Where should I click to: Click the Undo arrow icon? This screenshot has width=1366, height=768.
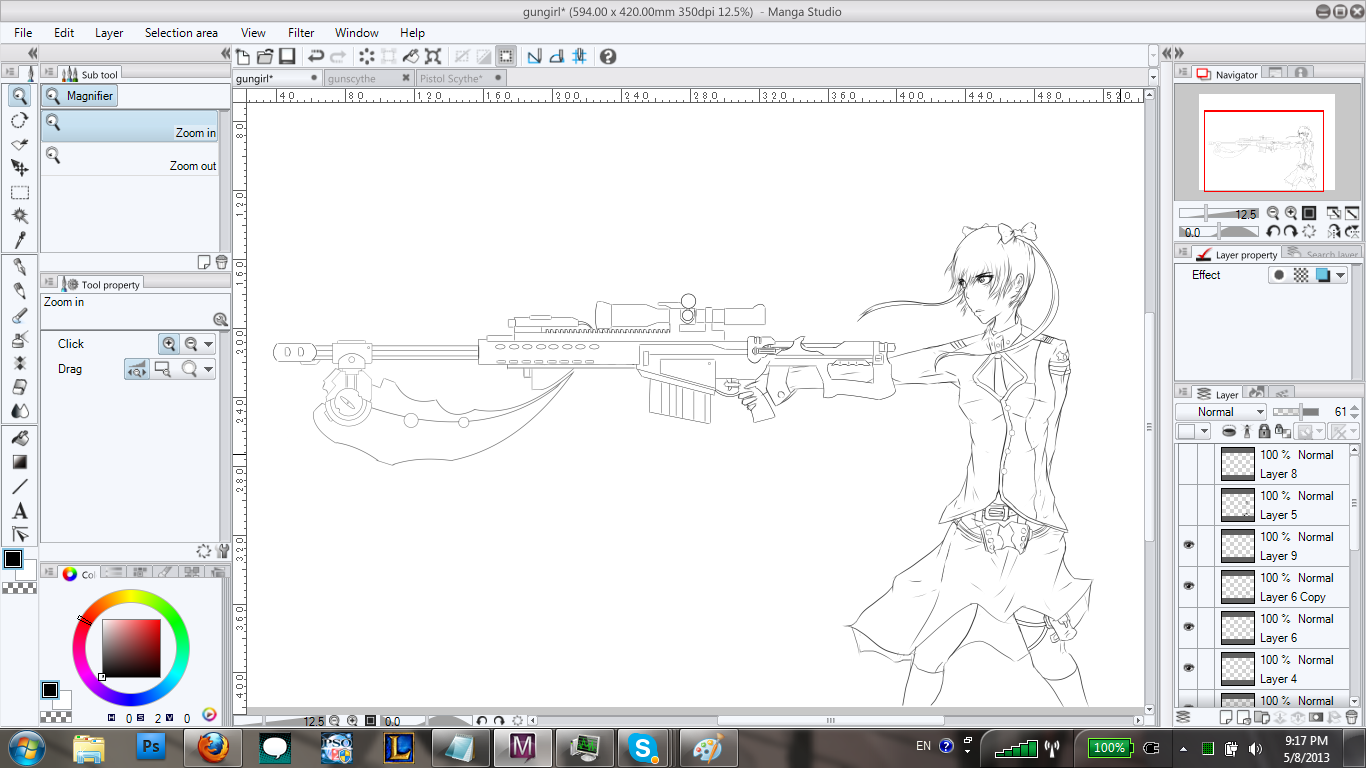click(316, 57)
